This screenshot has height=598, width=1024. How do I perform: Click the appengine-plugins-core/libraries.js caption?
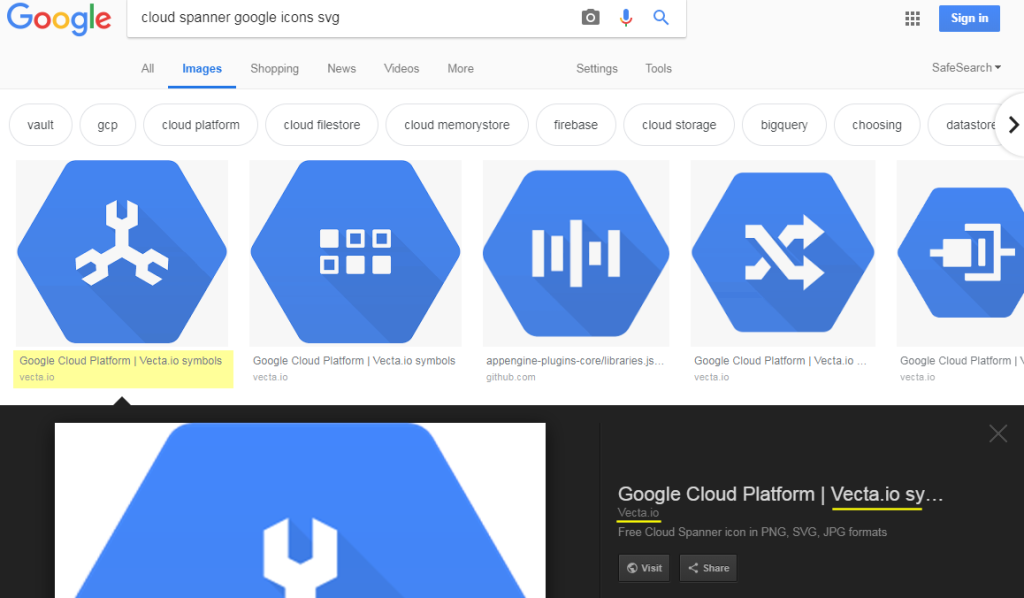coord(575,360)
